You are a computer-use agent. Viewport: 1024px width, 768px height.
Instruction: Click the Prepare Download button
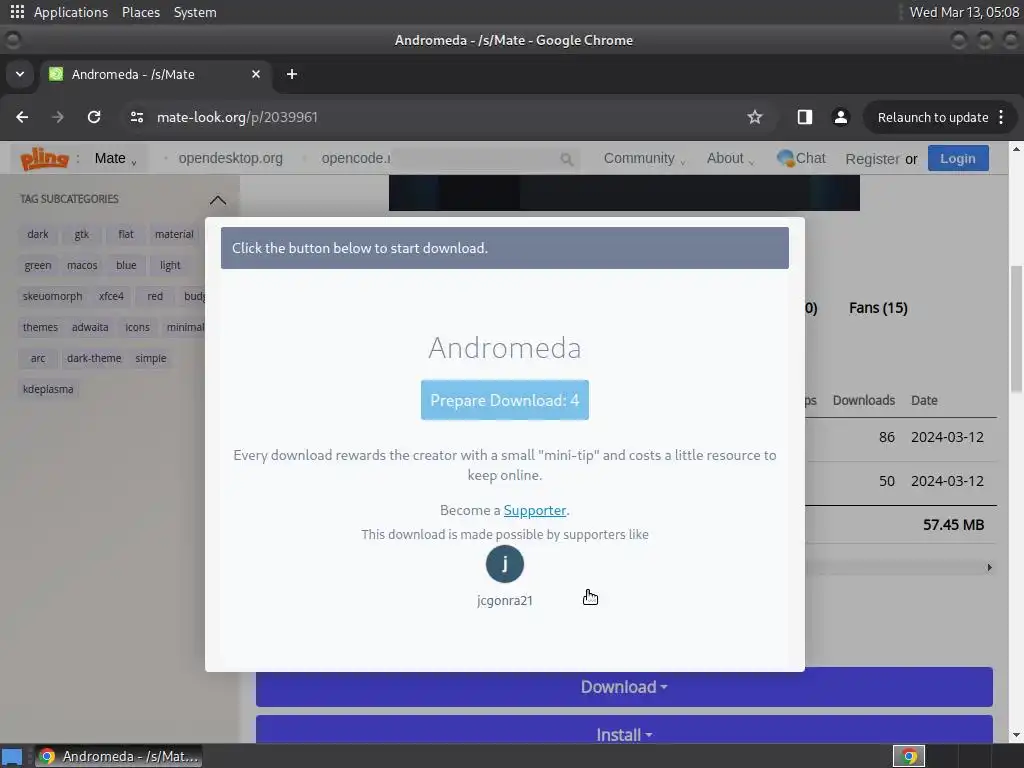[505, 400]
